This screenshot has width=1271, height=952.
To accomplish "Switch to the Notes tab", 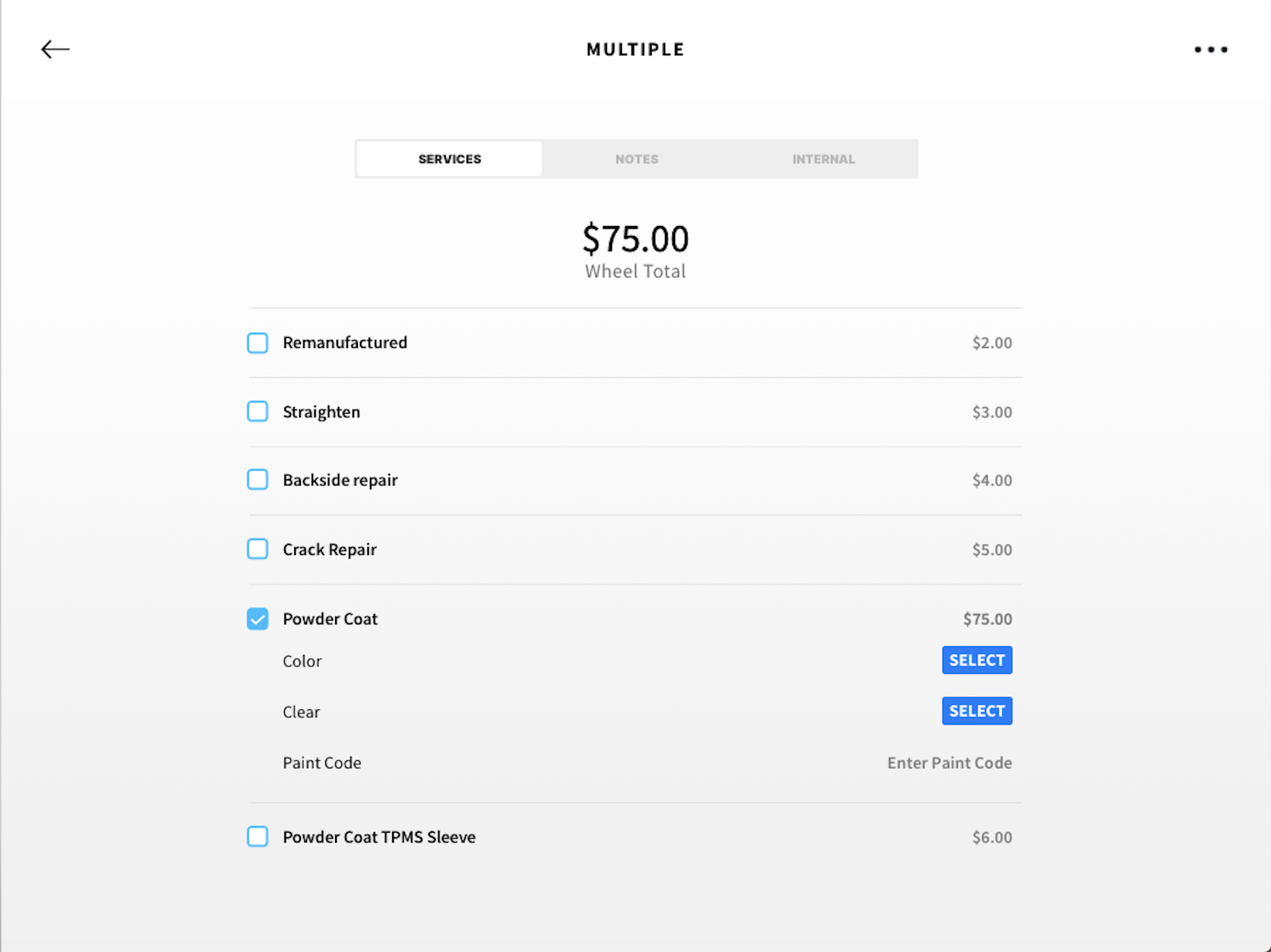I will pyautogui.click(x=636, y=159).
